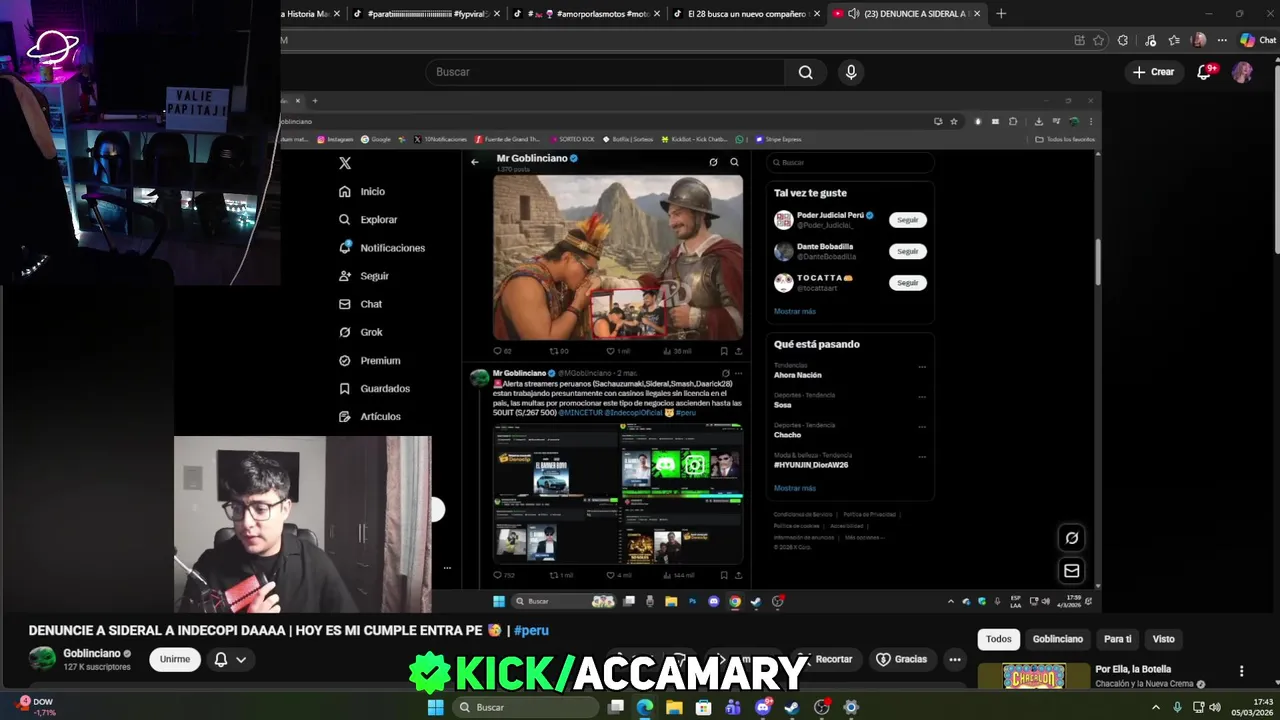Click the video player showing Mr Goblinciano's feed
The height and width of the screenshot is (720, 1280).
pos(690,350)
